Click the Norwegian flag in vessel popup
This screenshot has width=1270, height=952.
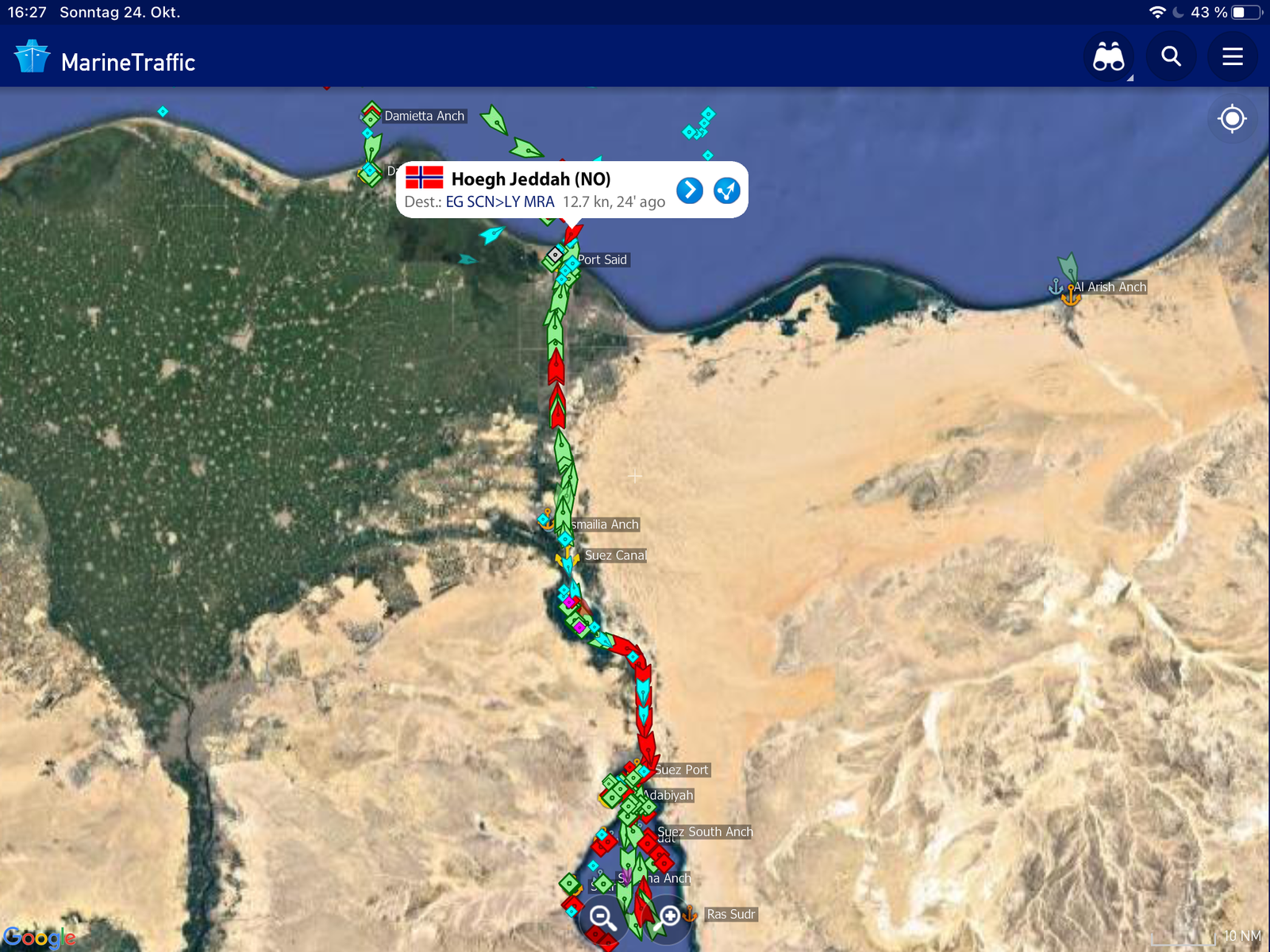tap(425, 177)
